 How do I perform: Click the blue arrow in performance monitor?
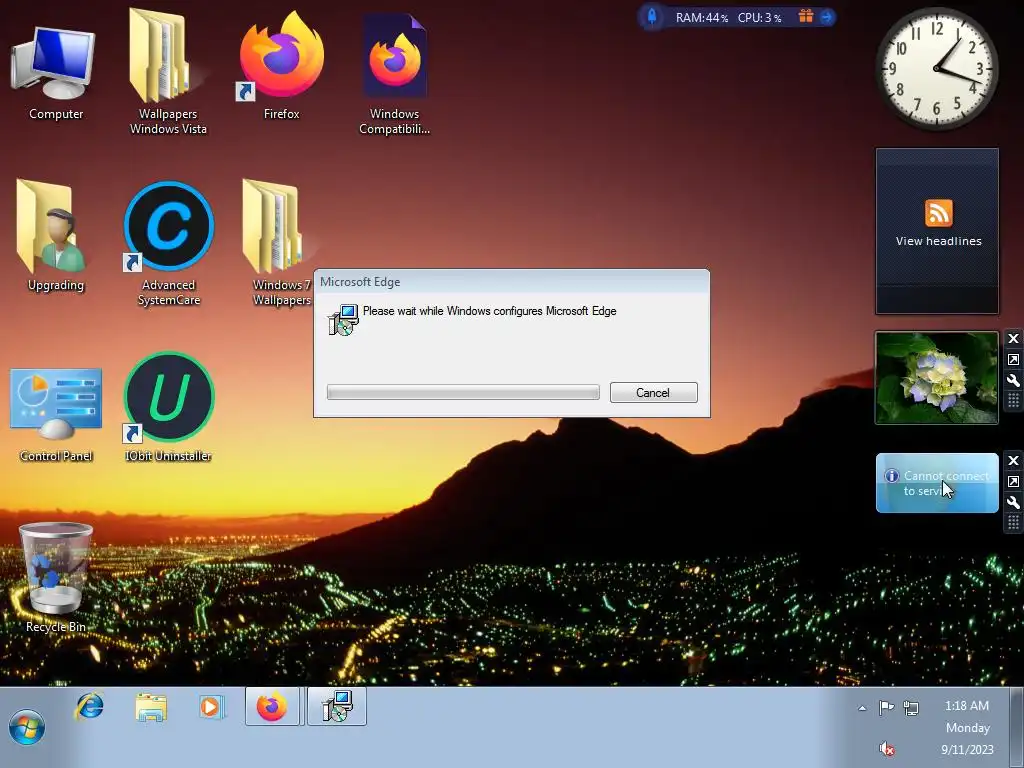(x=826, y=17)
